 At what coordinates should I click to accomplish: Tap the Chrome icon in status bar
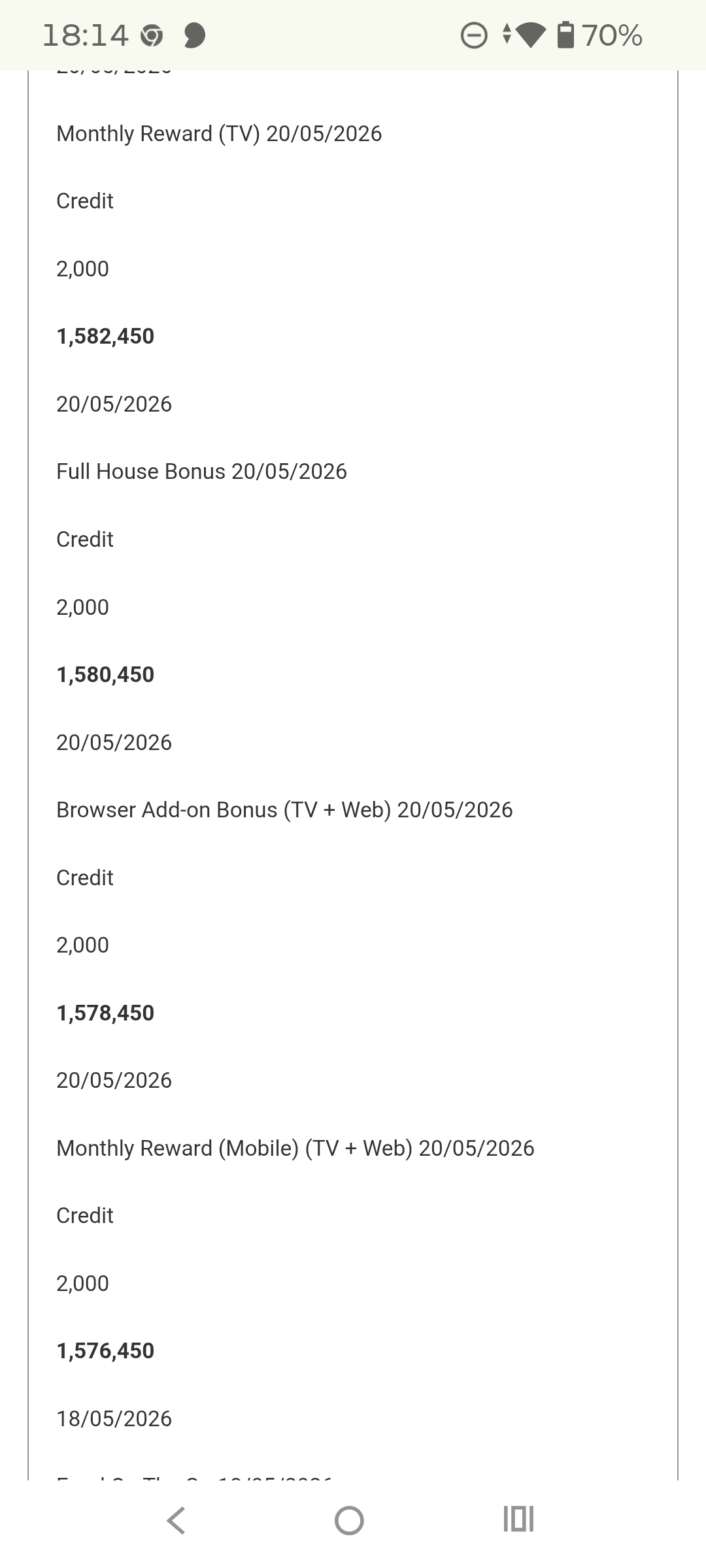click(152, 35)
